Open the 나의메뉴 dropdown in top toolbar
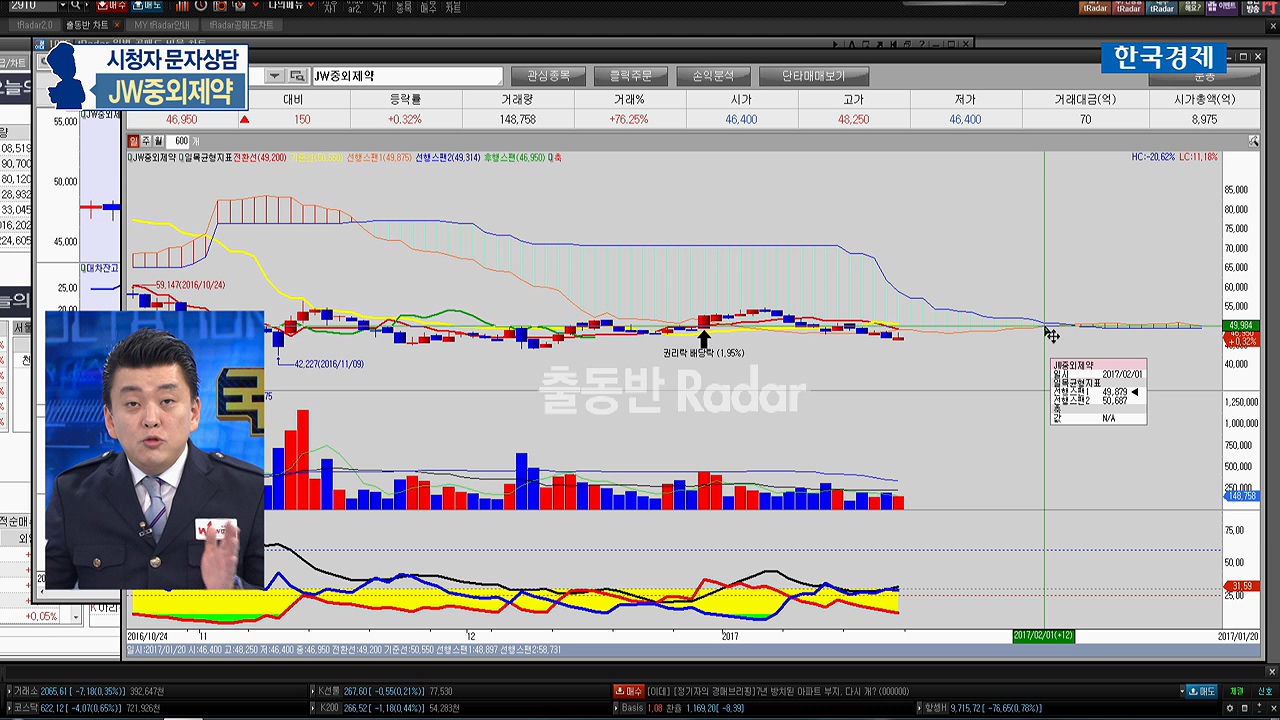 click(288, 6)
